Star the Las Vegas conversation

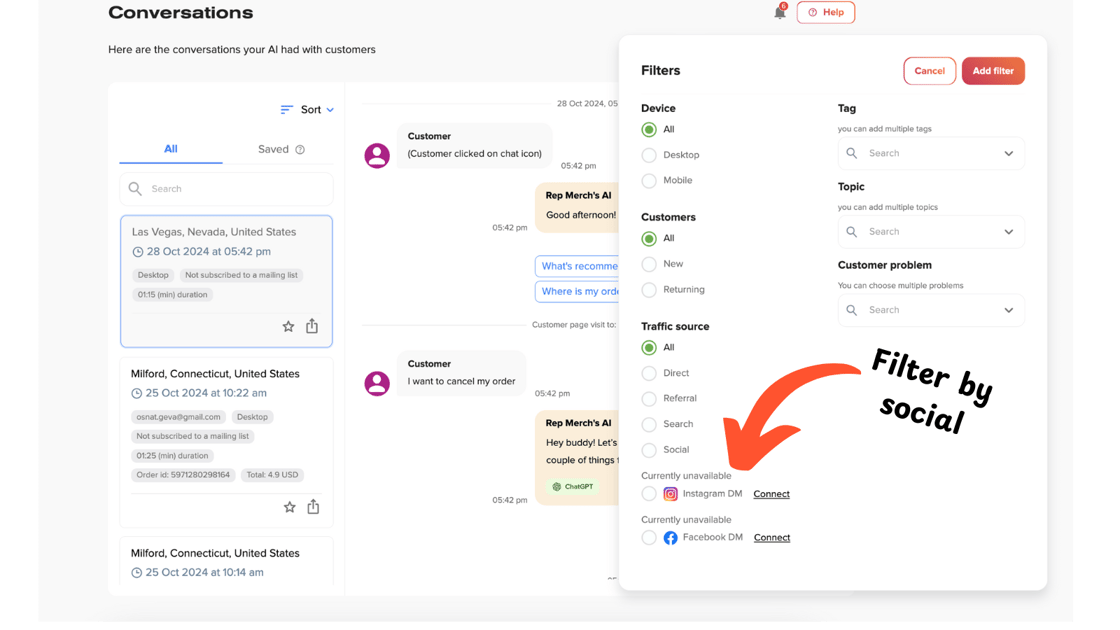288,326
